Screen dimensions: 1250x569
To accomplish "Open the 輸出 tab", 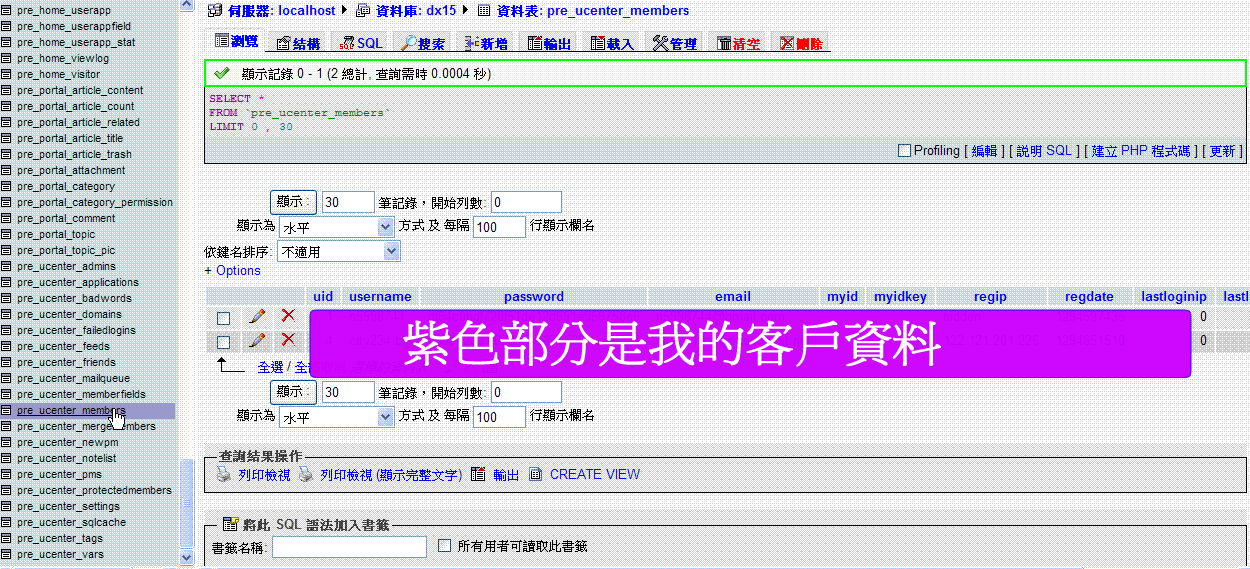I will tap(550, 43).
